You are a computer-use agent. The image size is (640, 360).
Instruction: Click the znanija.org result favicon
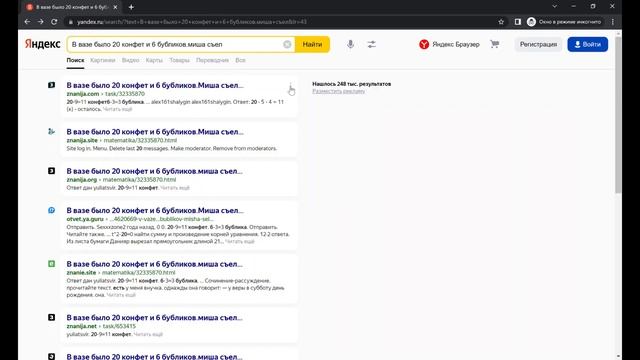(51, 171)
